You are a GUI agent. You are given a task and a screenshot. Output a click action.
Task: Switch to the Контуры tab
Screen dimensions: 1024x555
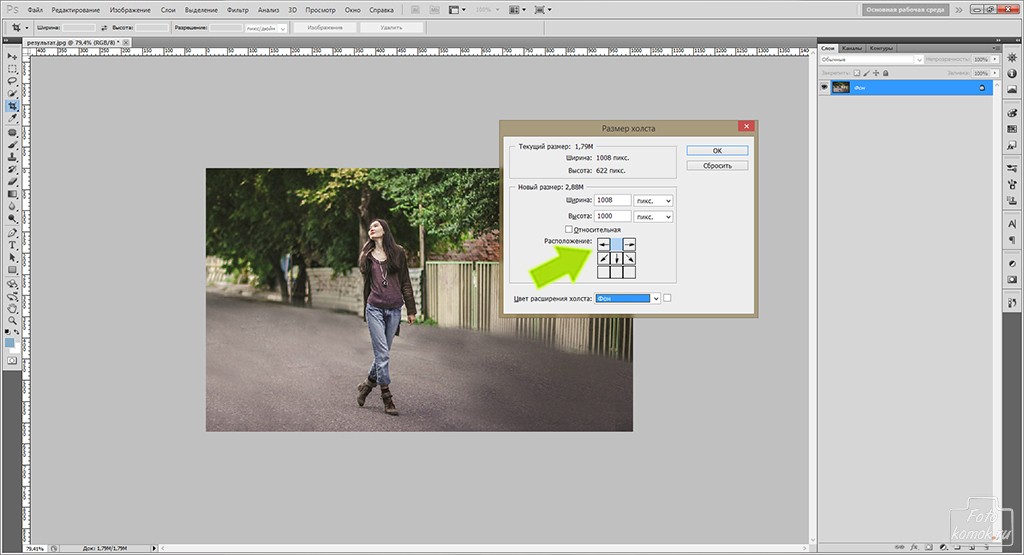coord(881,48)
